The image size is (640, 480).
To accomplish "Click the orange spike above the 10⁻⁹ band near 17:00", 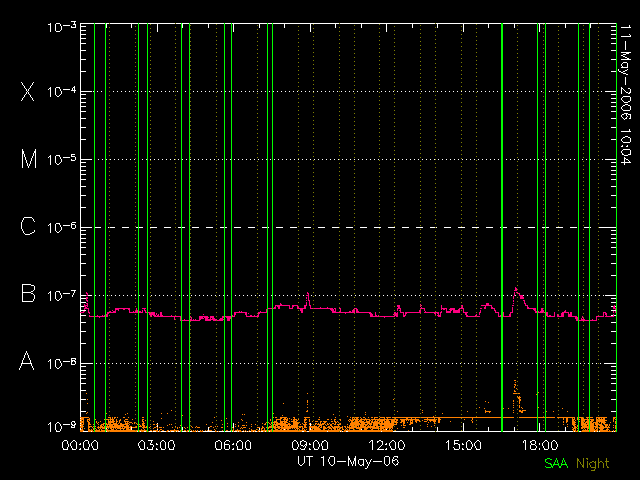I will tap(516, 396).
